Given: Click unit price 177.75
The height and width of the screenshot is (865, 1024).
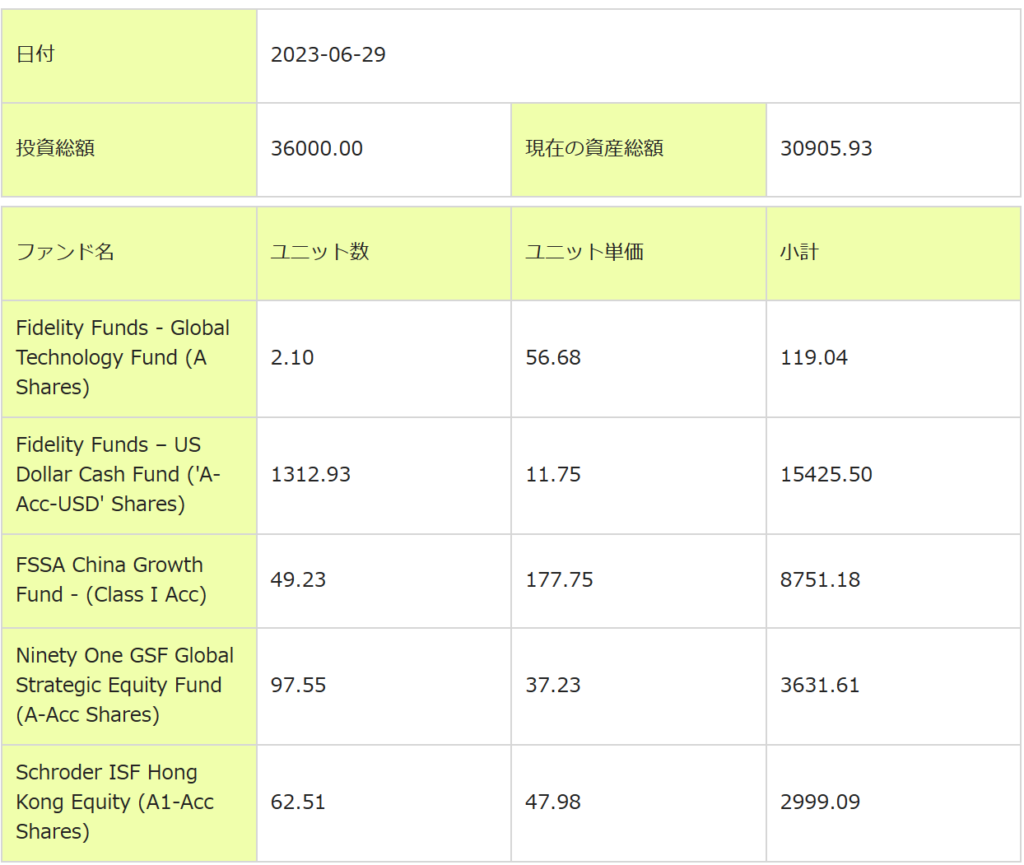Looking at the screenshot, I should [558, 580].
